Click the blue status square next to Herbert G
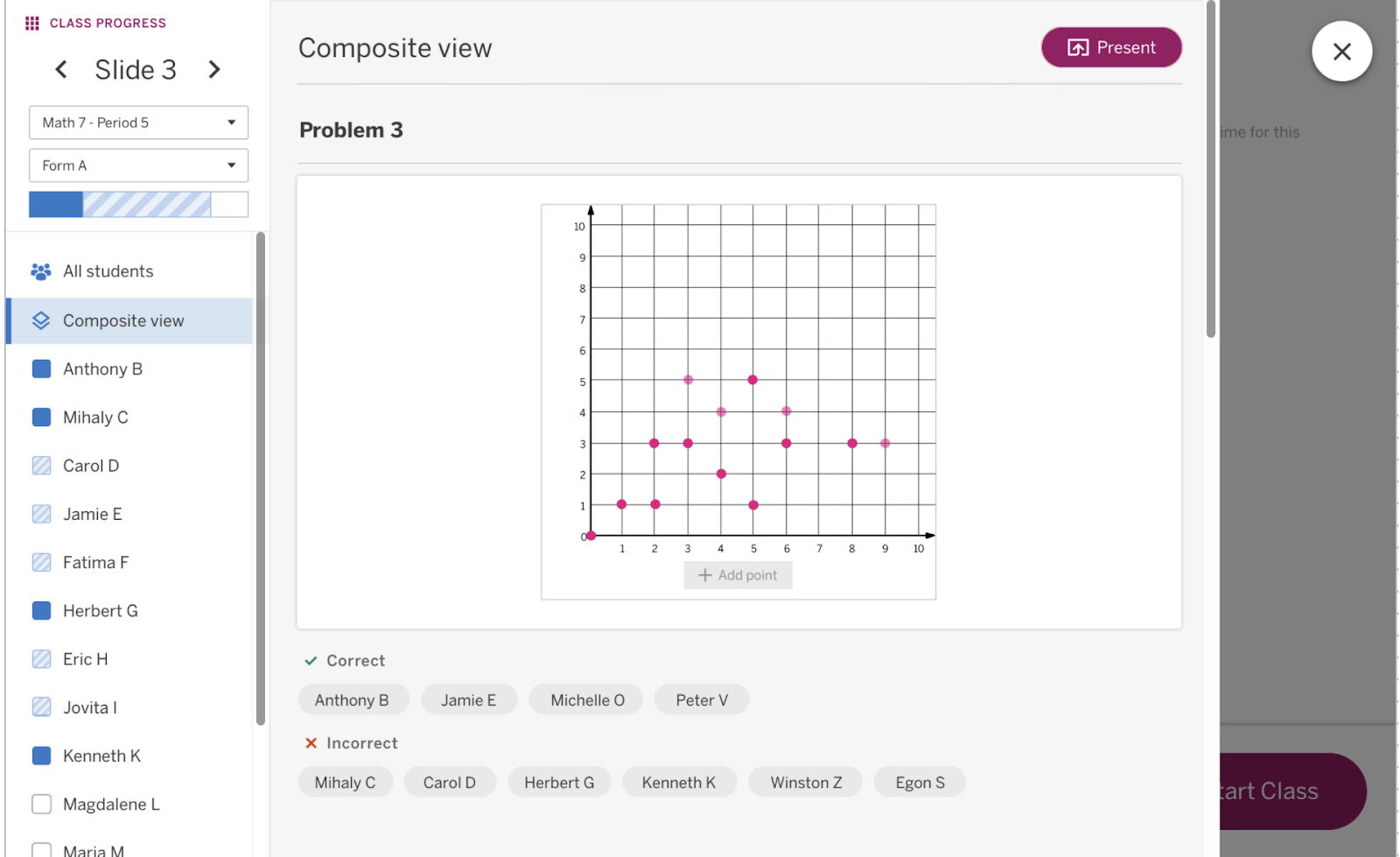Screen dimensions: 1400x857 click(x=41, y=610)
